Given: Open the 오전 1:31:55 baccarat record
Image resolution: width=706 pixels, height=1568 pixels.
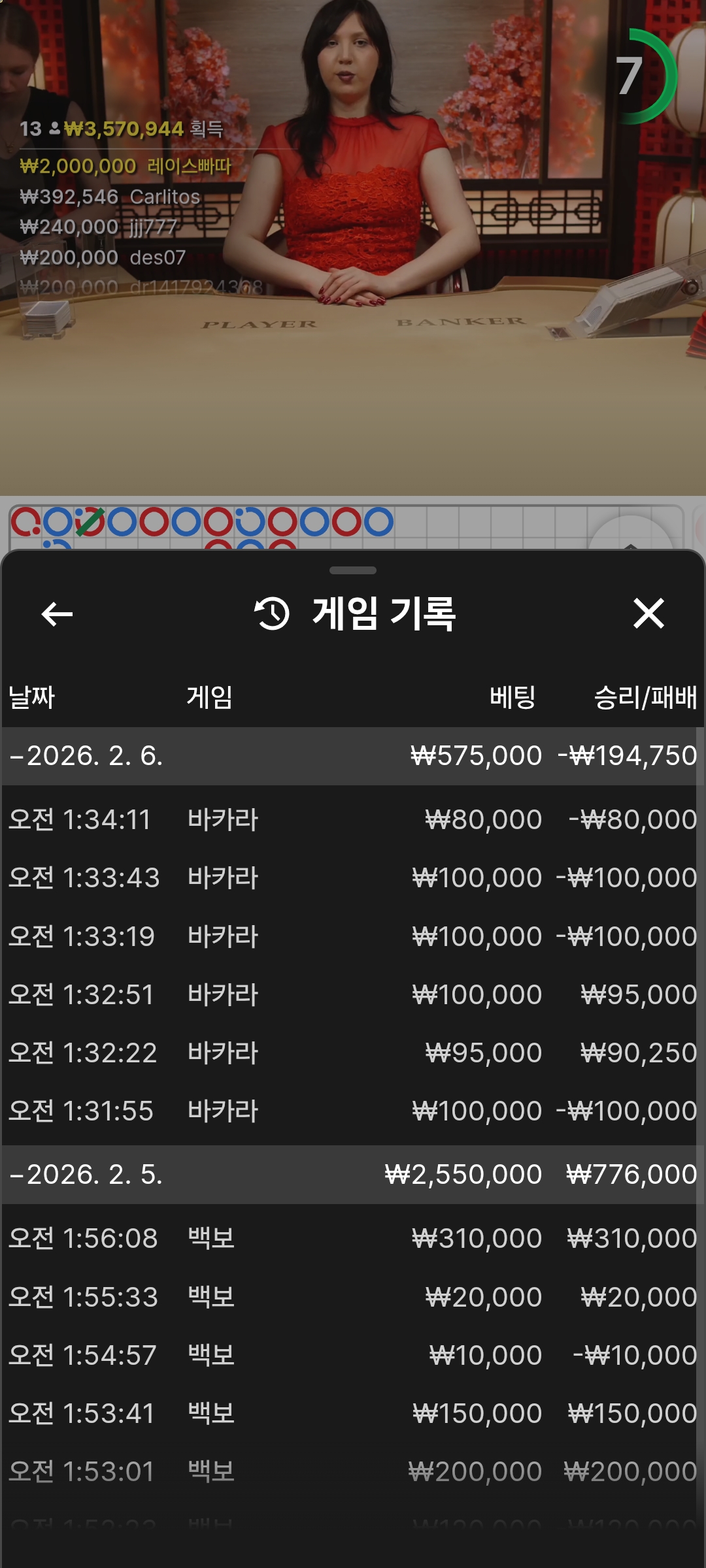Looking at the screenshot, I should click(x=353, y=1111).
